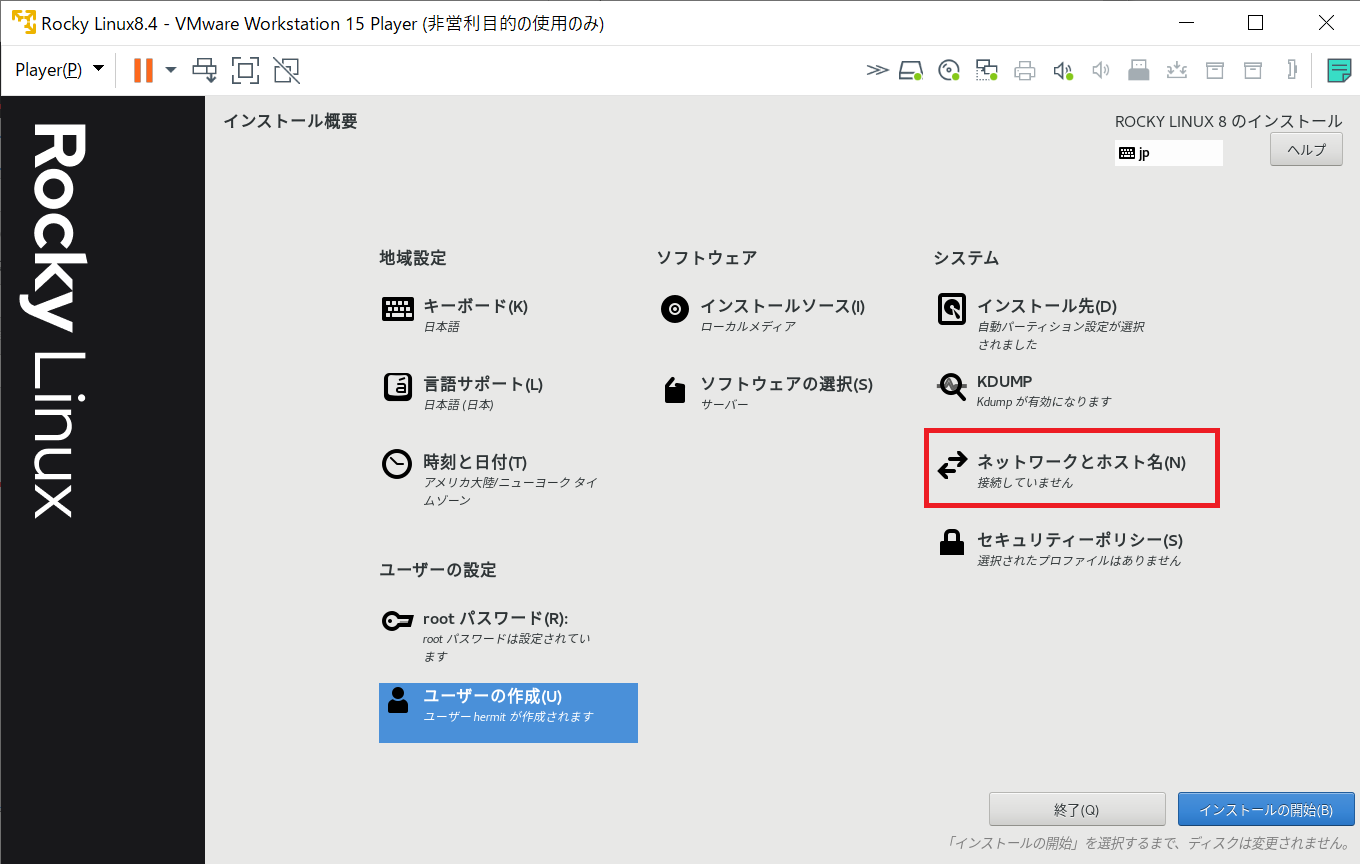Click '自動パーティション設定が選択されました' status text
The height and width of the screenshot is (864, 1360).
1060,336
